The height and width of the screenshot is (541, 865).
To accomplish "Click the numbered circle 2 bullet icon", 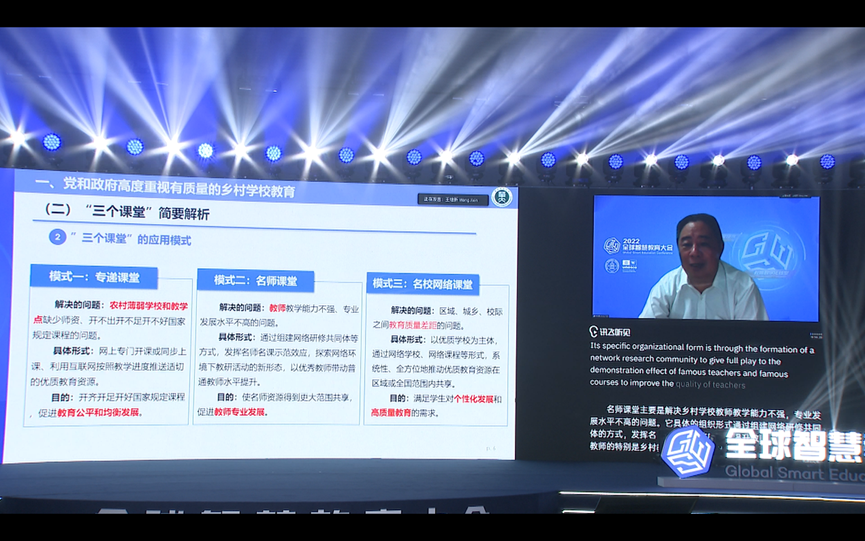I will [58, 237].
